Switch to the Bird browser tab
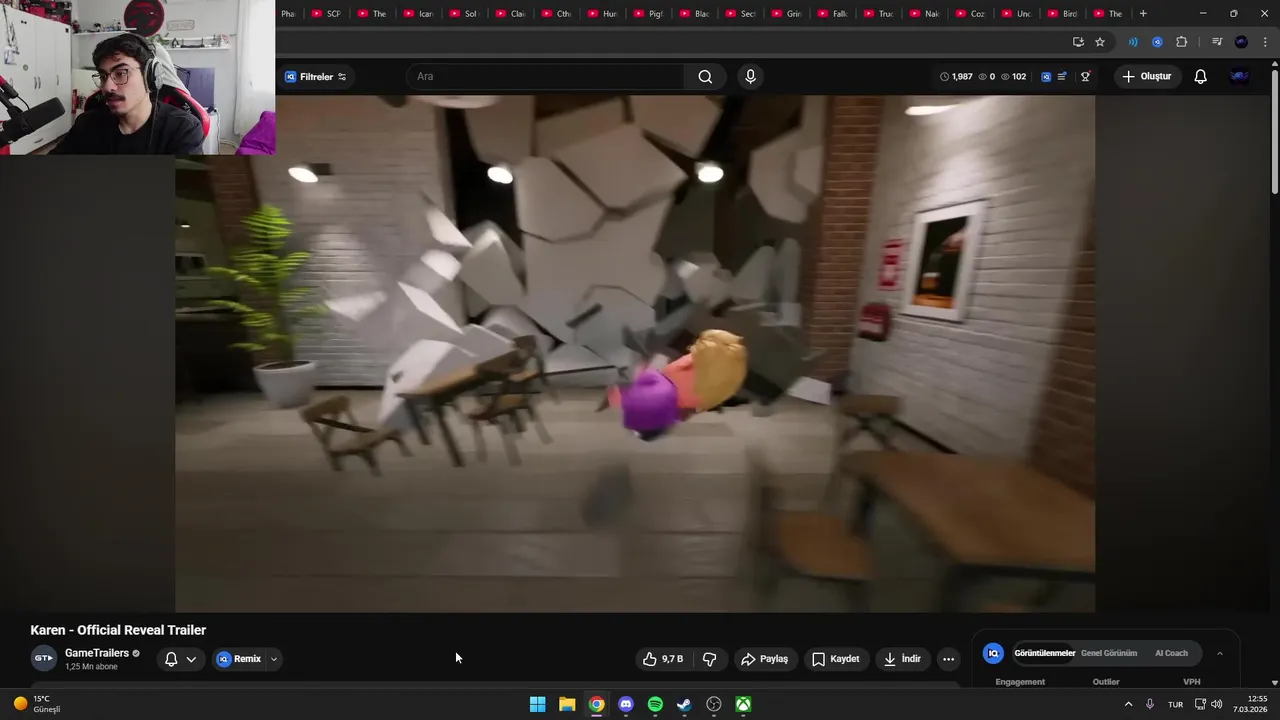Screen dimensions: 1280x720 tap(1062, 14)
